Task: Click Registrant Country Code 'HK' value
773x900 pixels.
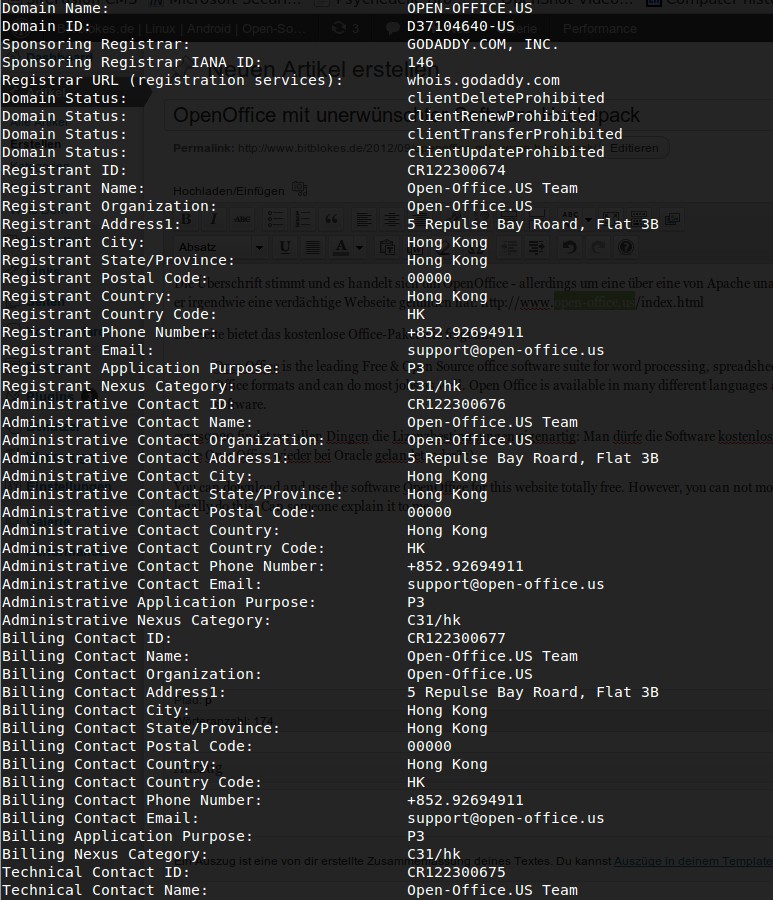Action: click(x=416, y=314)
